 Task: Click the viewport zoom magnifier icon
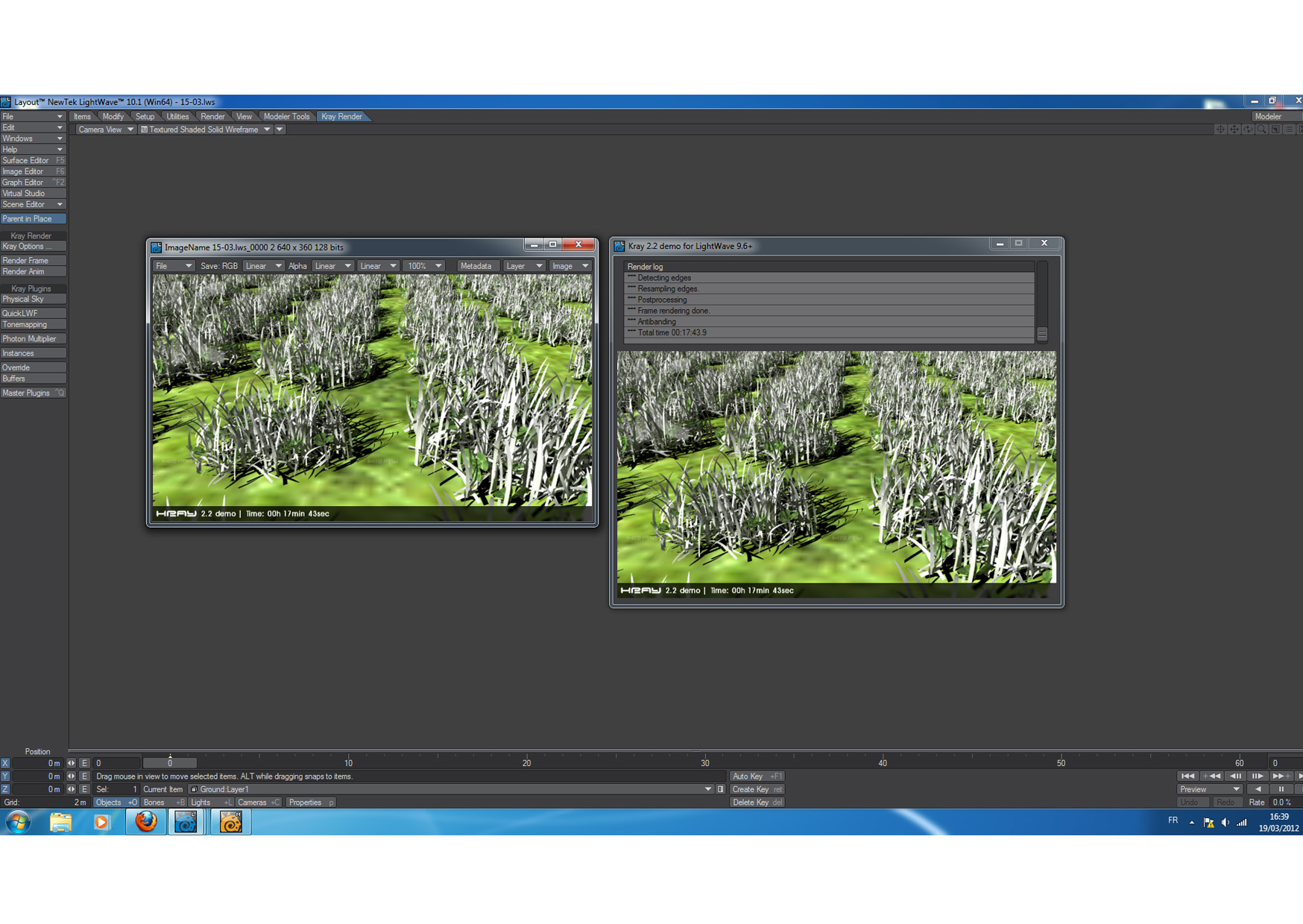click(x=1261, y=130)
